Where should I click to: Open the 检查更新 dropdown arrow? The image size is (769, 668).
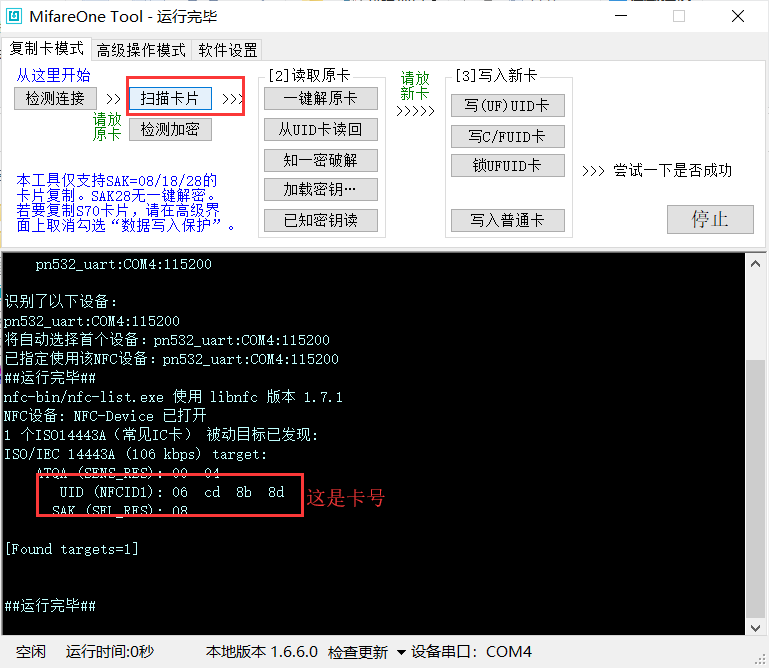coord(401,652)
